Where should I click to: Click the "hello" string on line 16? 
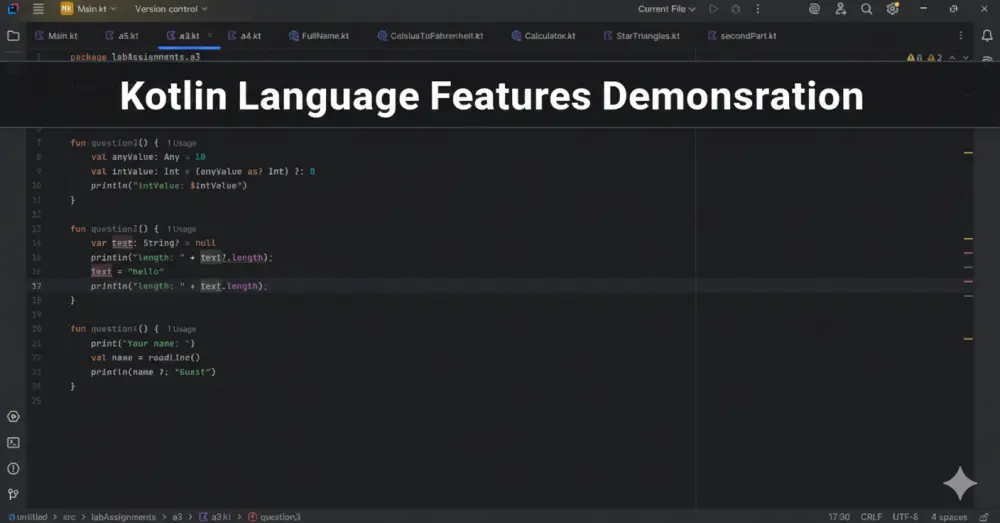pyautogui.click(x=146, y=272)
